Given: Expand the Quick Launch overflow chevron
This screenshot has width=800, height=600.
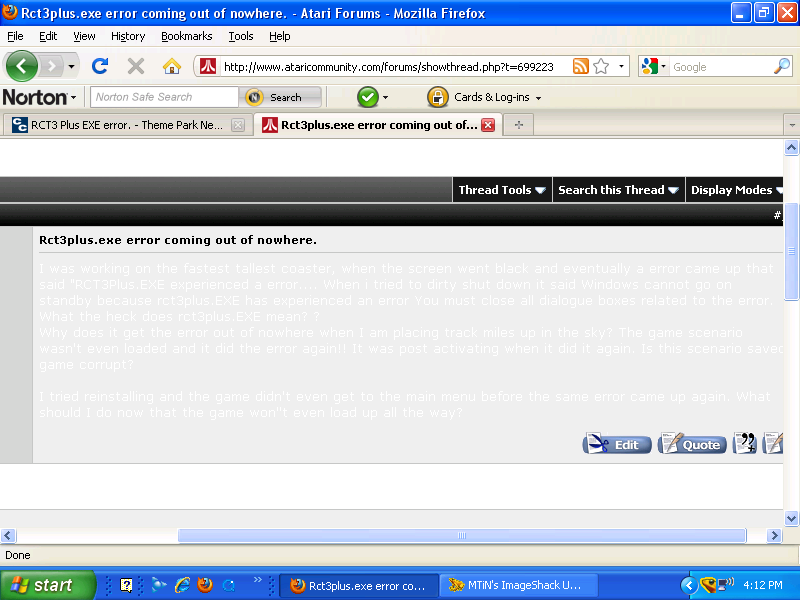Looking at the screenshot, I should [x=258, y=580].
